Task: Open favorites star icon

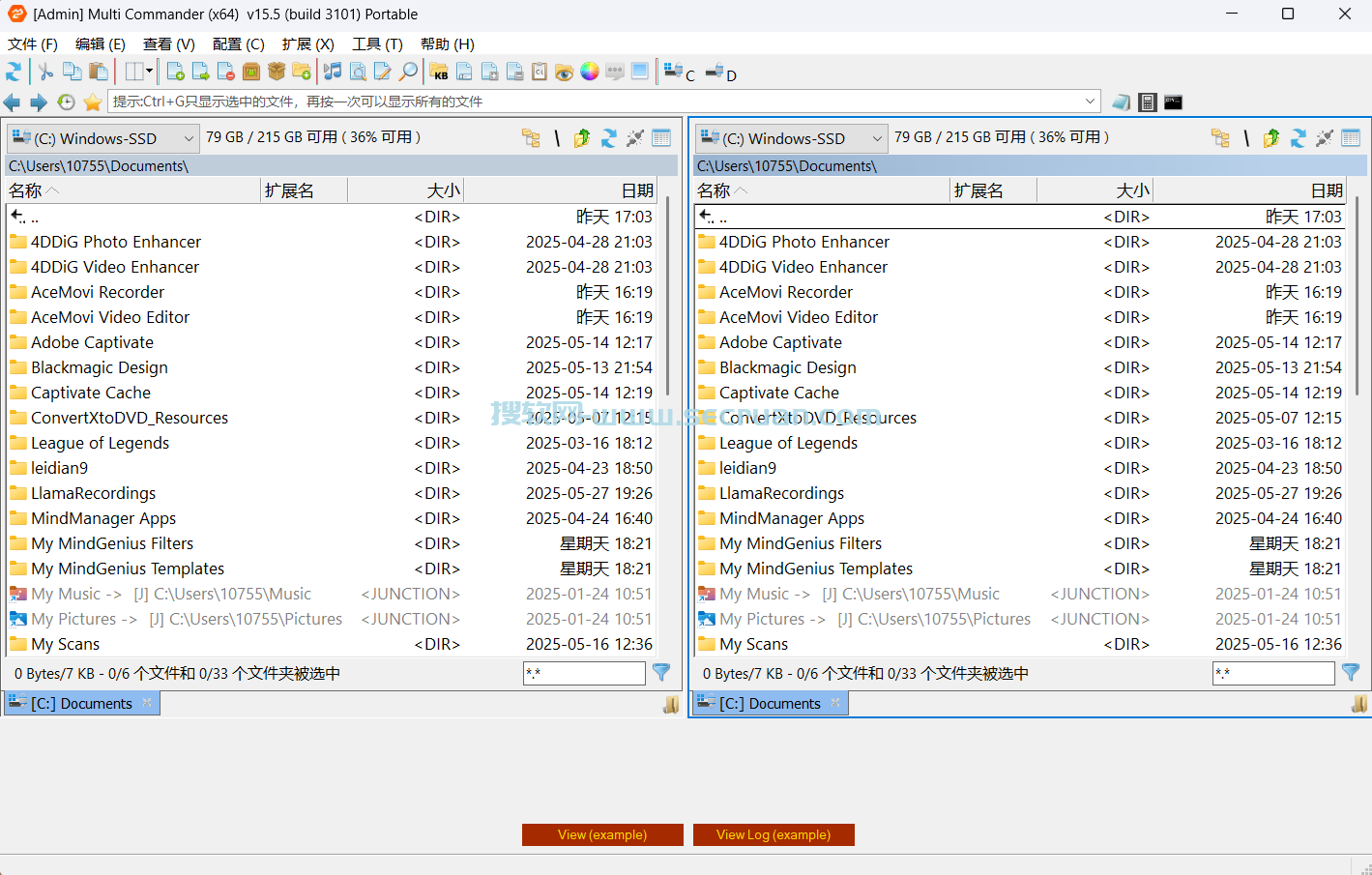Action: pos(93,102)
